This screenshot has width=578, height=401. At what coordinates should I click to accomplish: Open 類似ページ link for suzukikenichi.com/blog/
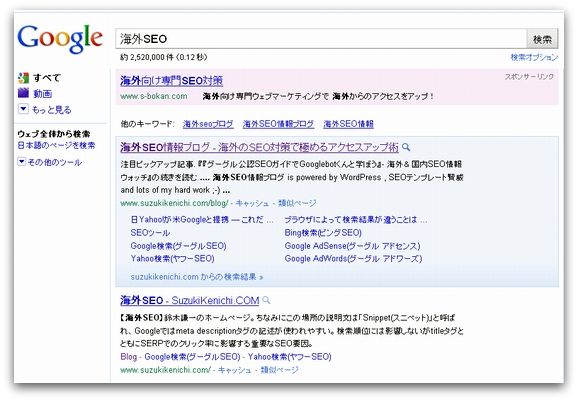[x=297, y=203]
